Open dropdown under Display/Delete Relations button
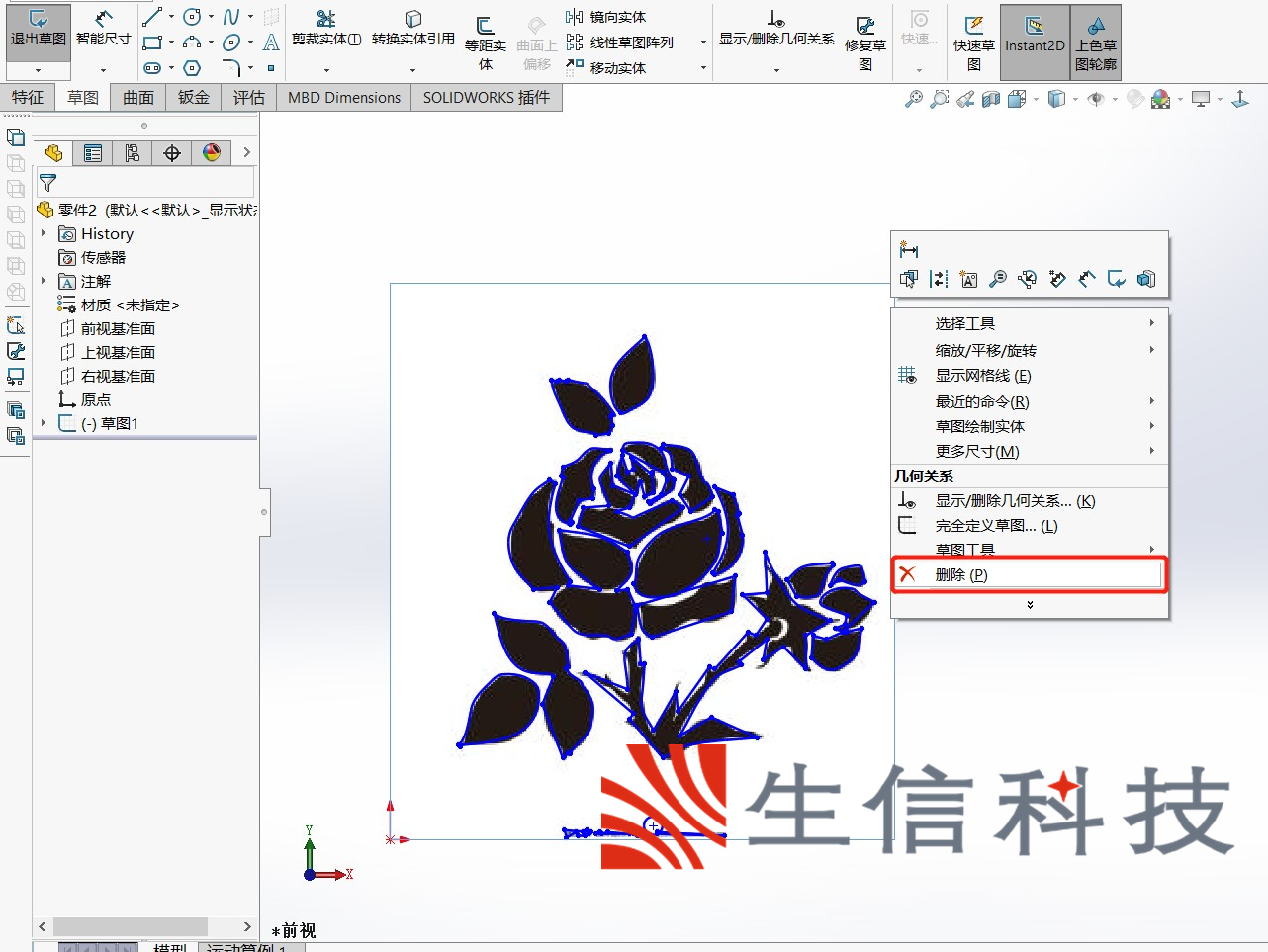The height and width of the screenshot is (952, 1268). tap(776, 70)
